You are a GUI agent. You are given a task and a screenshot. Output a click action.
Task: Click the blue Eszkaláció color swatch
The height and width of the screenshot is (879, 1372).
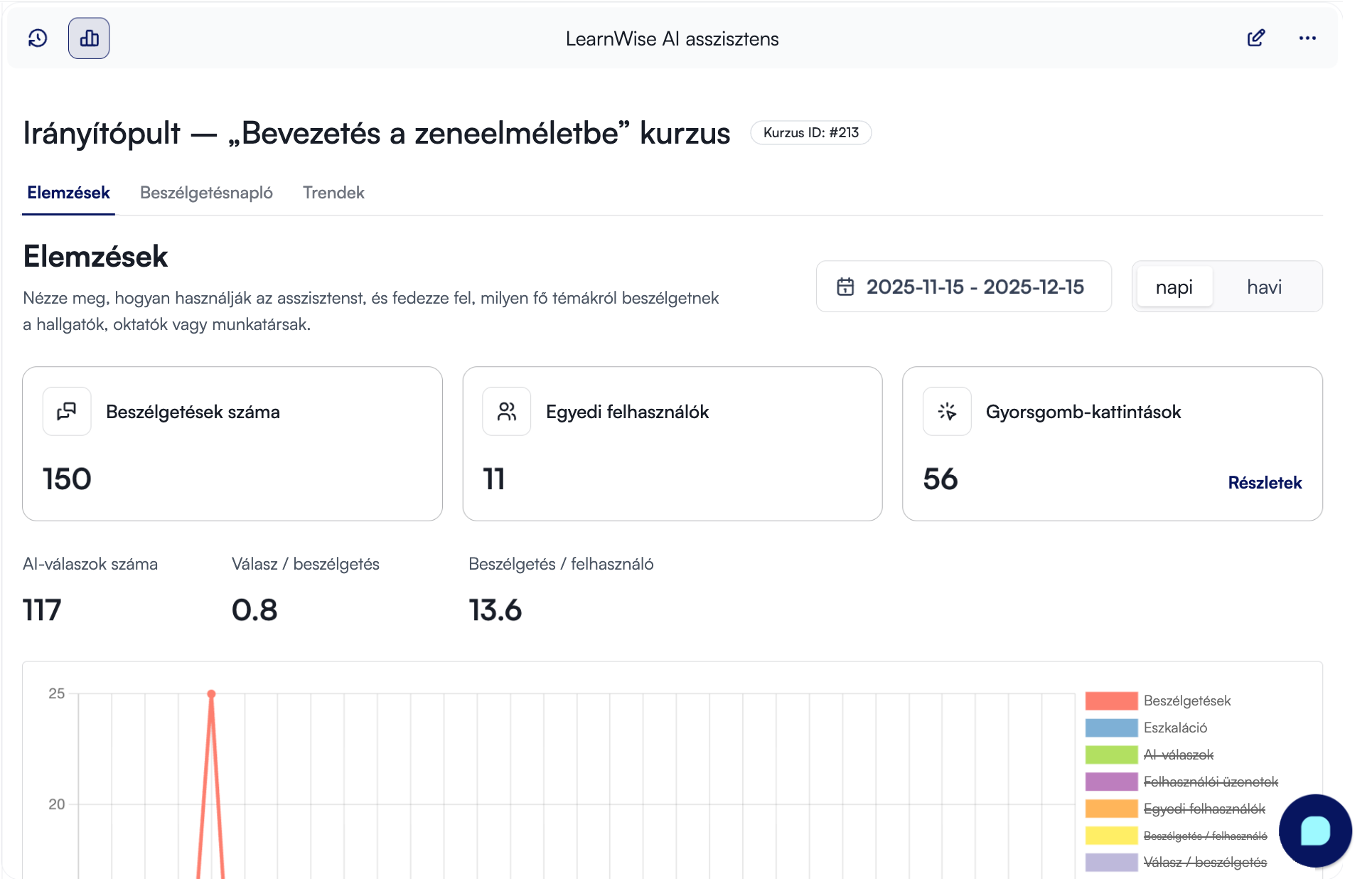tap(1111, 728)
